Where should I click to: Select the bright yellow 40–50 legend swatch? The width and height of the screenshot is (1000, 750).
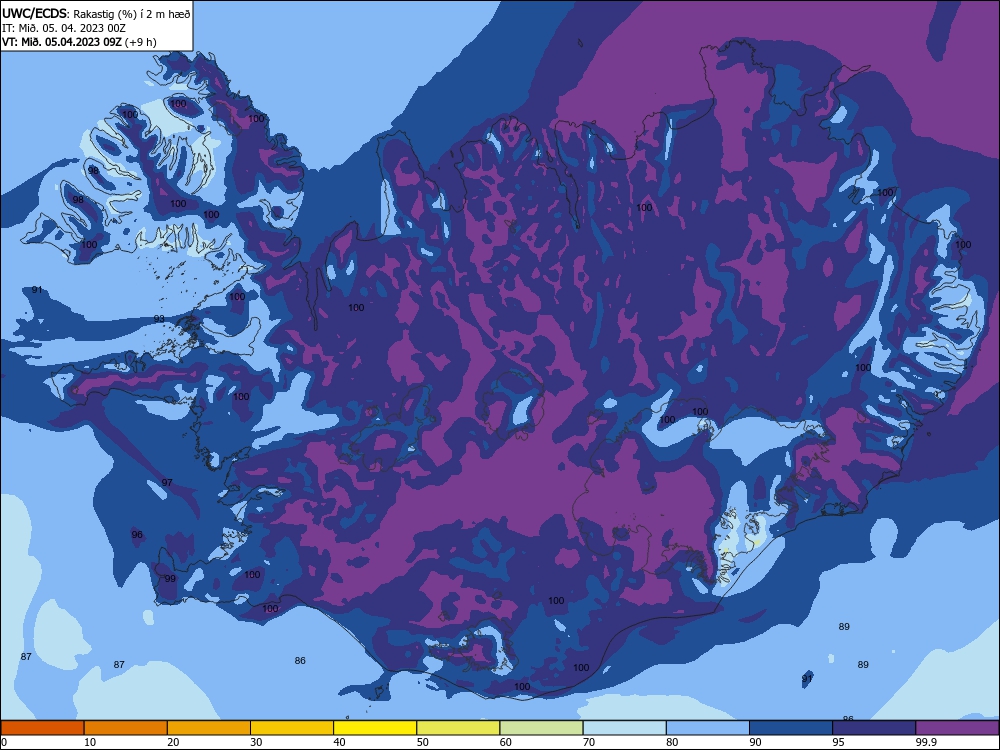point(375,728)
